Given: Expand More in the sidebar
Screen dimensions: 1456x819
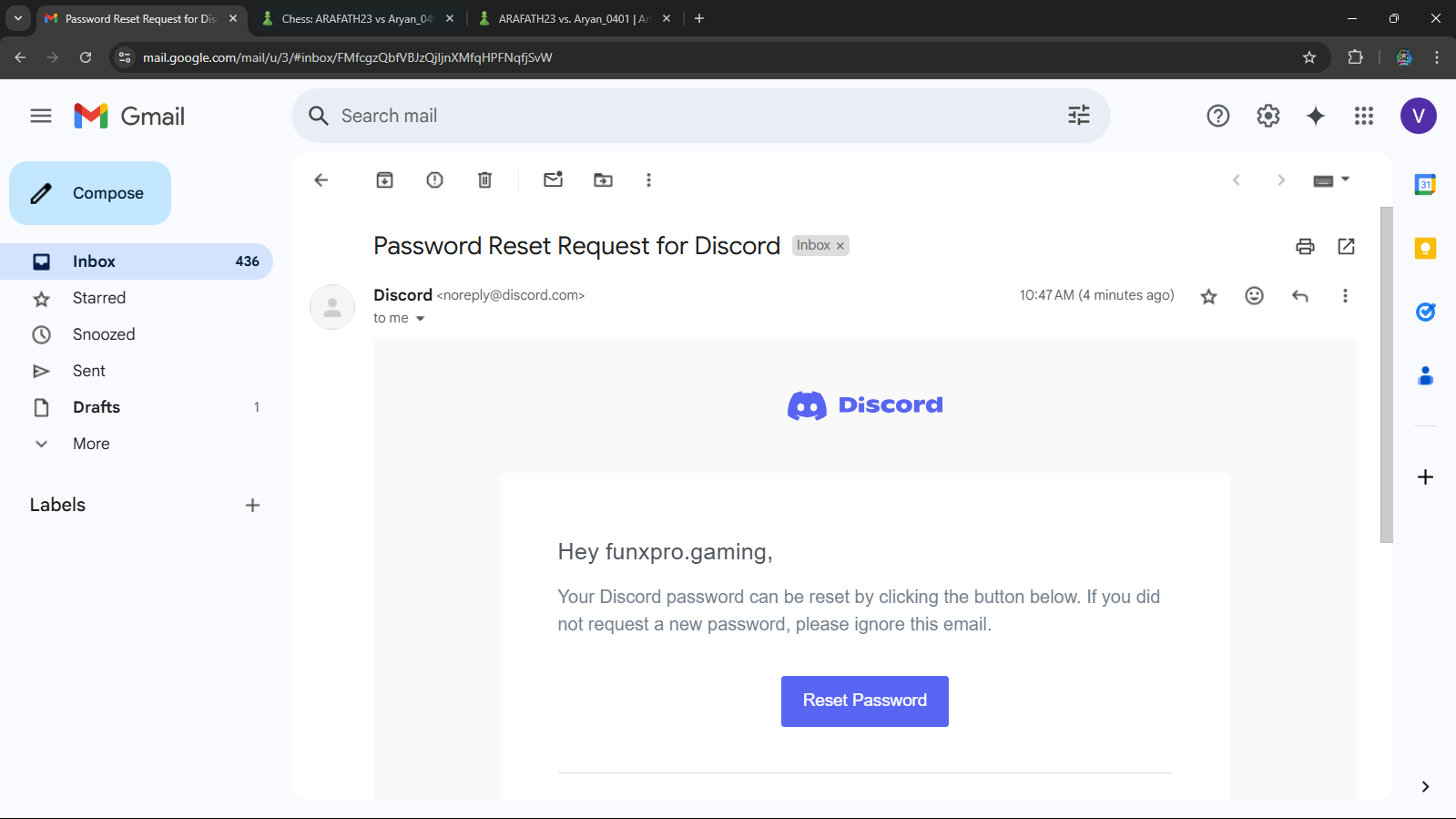Looking at the screenshot, I should coord(91,444).
